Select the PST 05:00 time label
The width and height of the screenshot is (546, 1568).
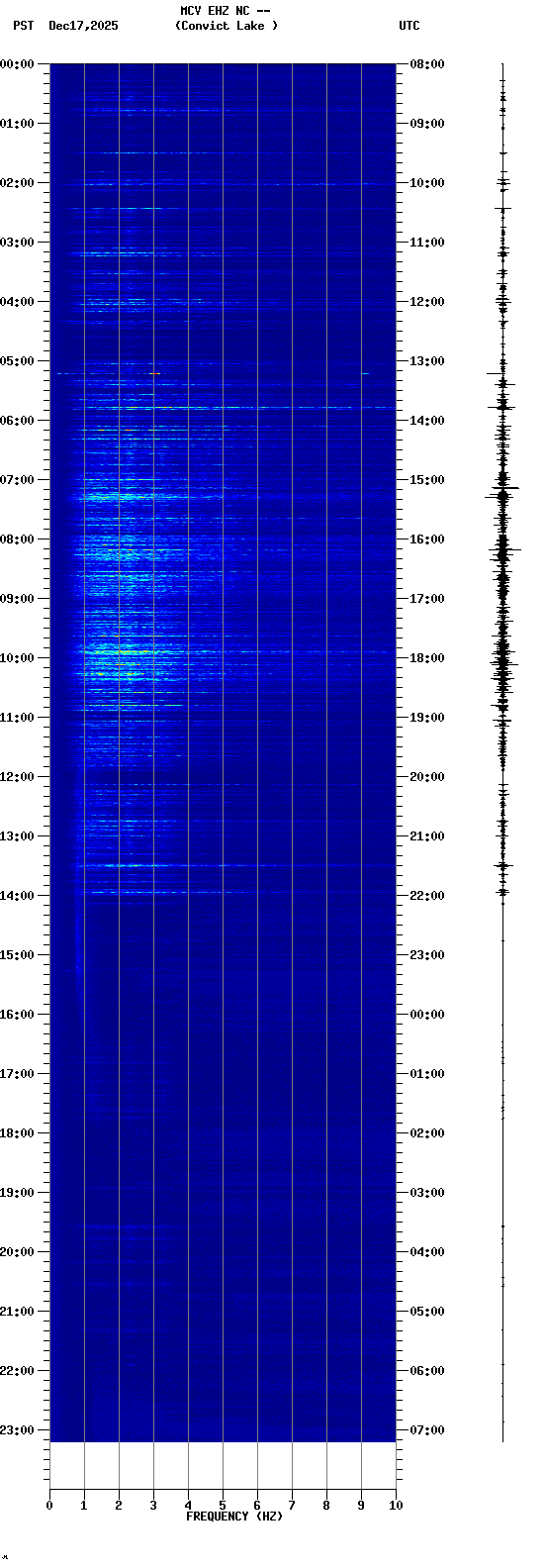click(x=18, y=361)
